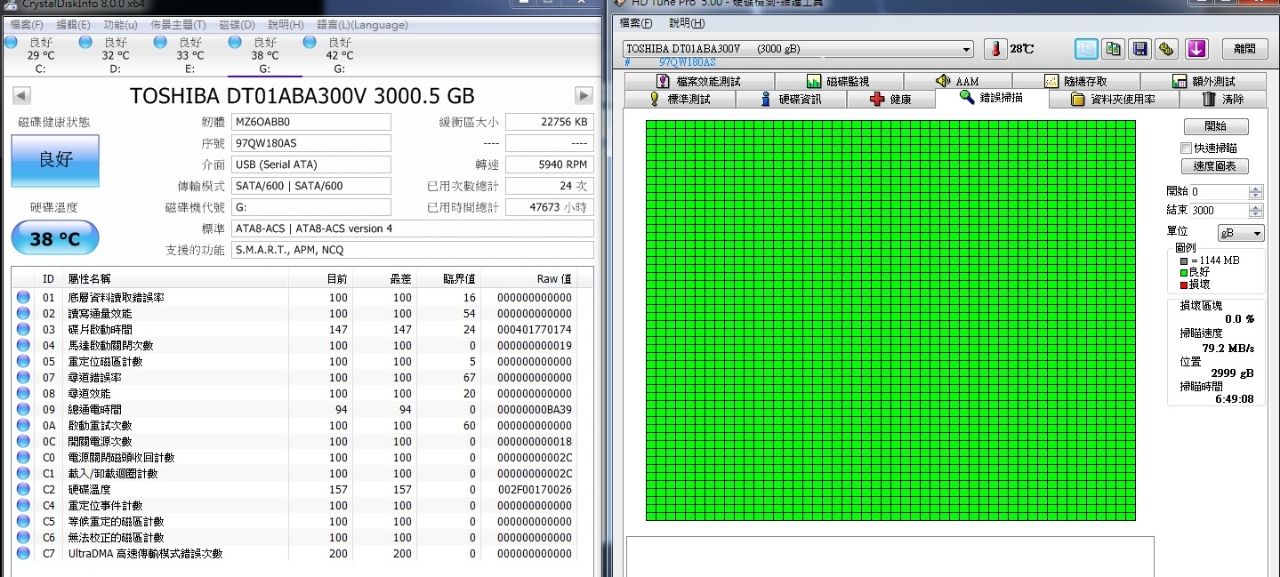Click the copy screenshot icon in HD Tune
This screenshot has width=1280, height=577.
click(x=1113, y=49)
